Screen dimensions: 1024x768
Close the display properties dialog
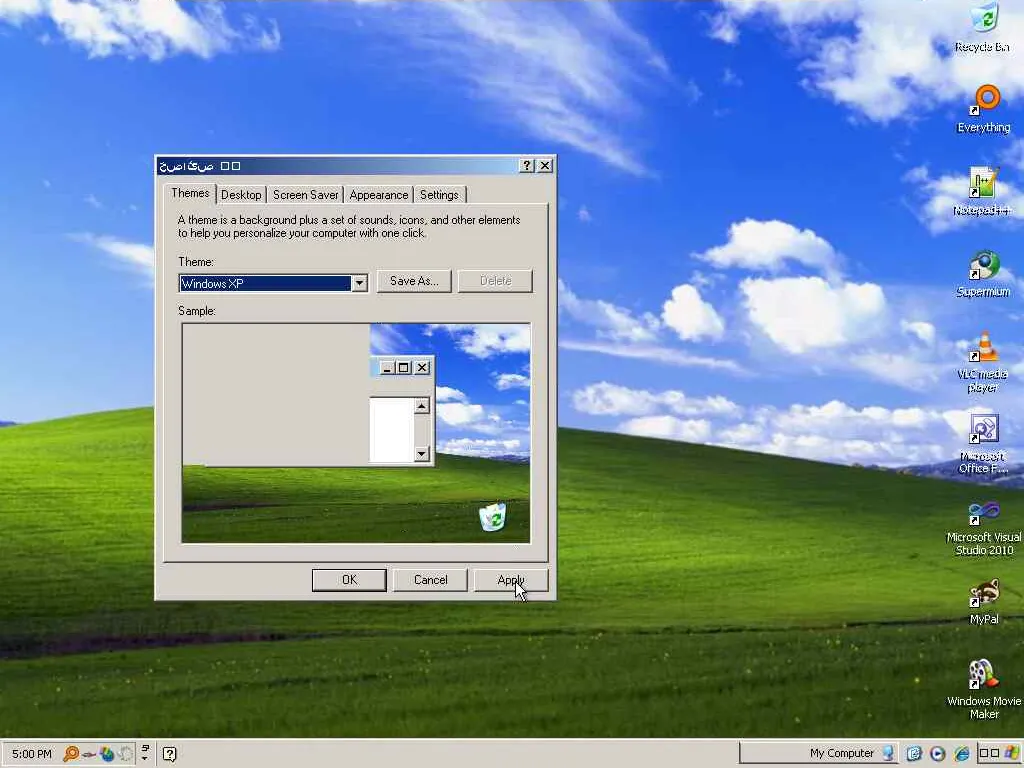point(545,166)
